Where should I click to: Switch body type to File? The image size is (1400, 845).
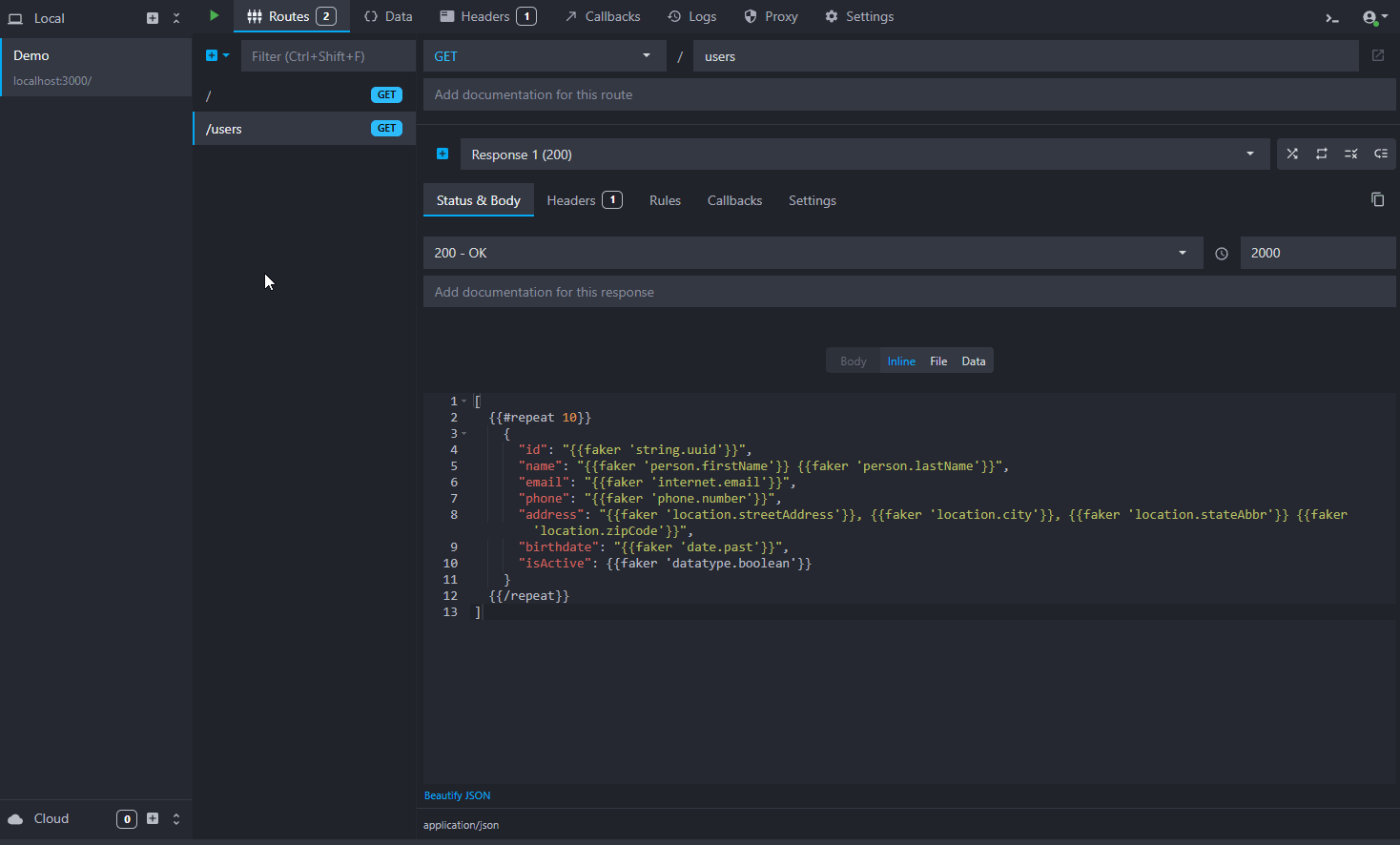point(938,361)
